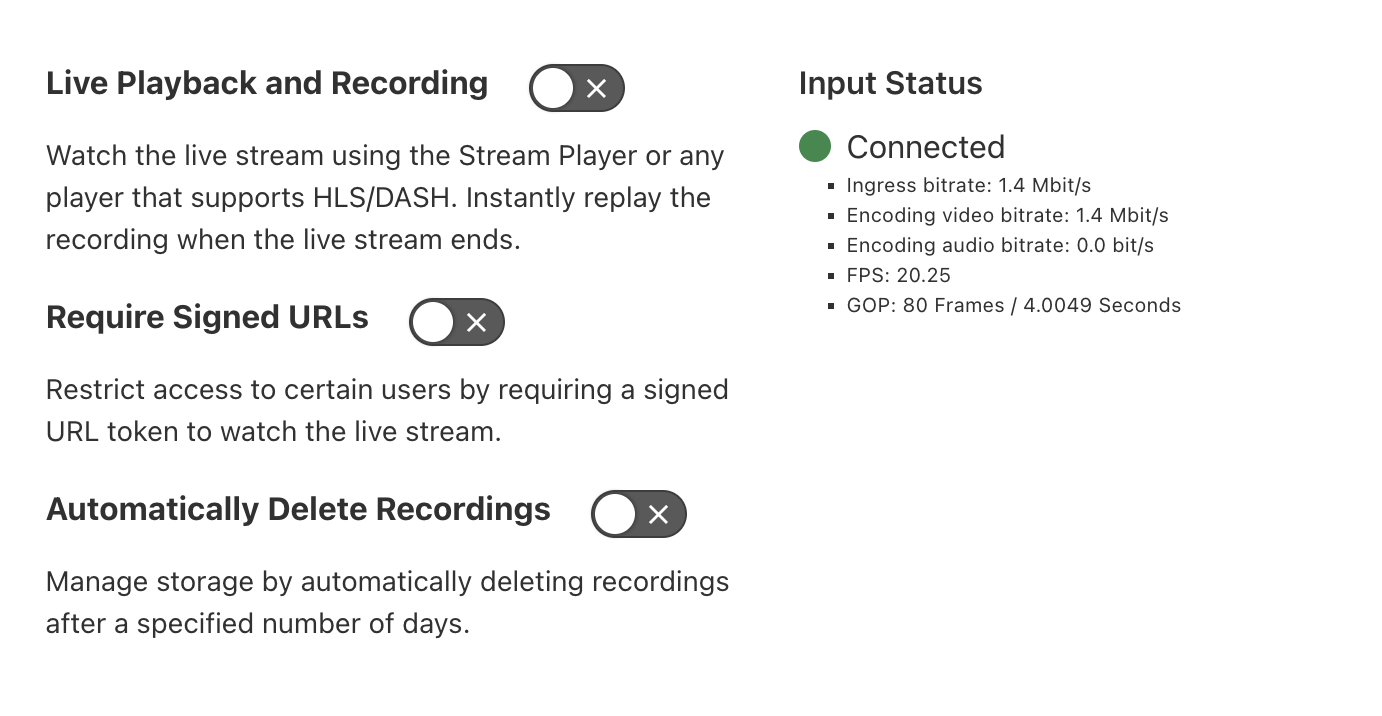Click the bullet next to Encoding audio bitrate

click(832, 245)
